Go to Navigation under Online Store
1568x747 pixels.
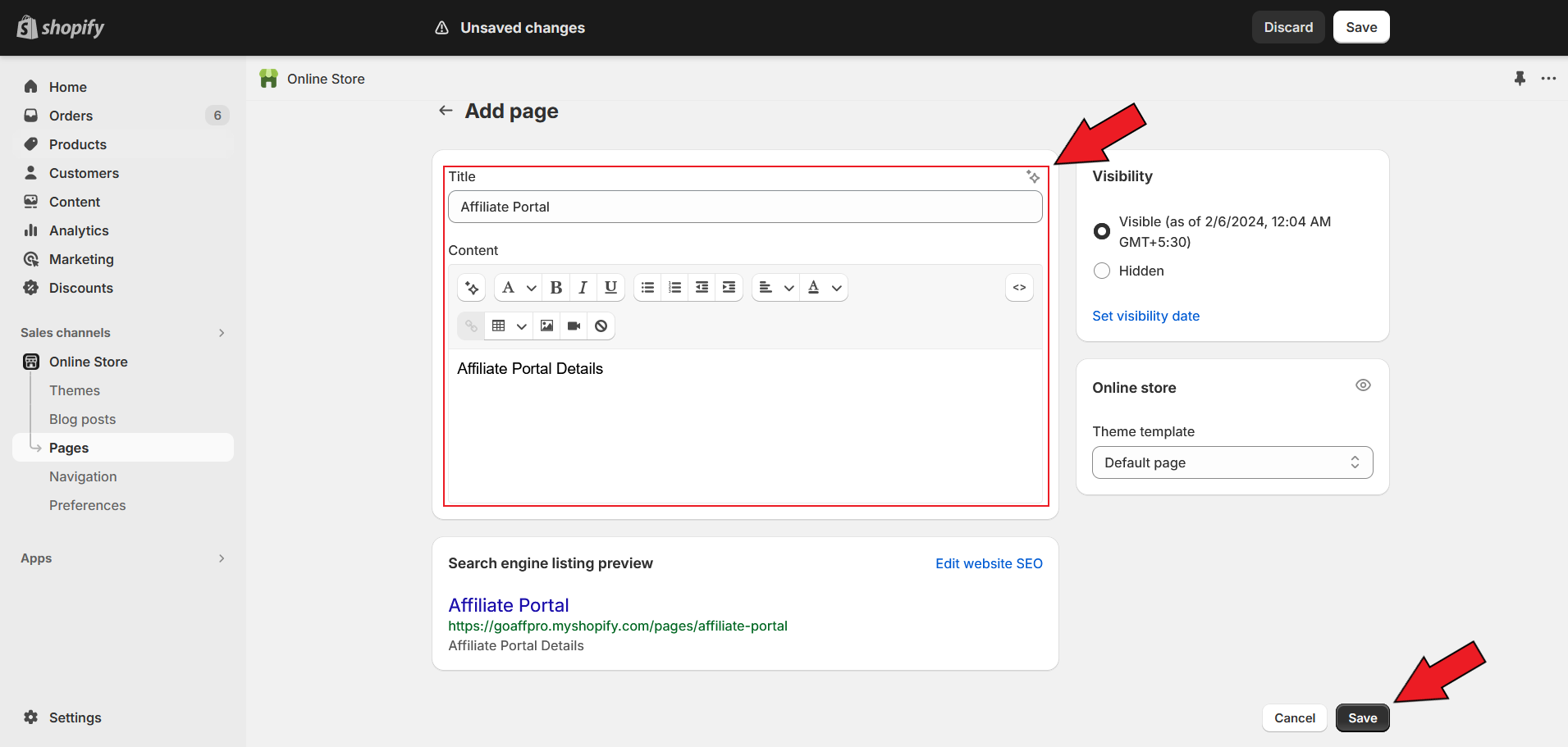(x=83, y=476)
